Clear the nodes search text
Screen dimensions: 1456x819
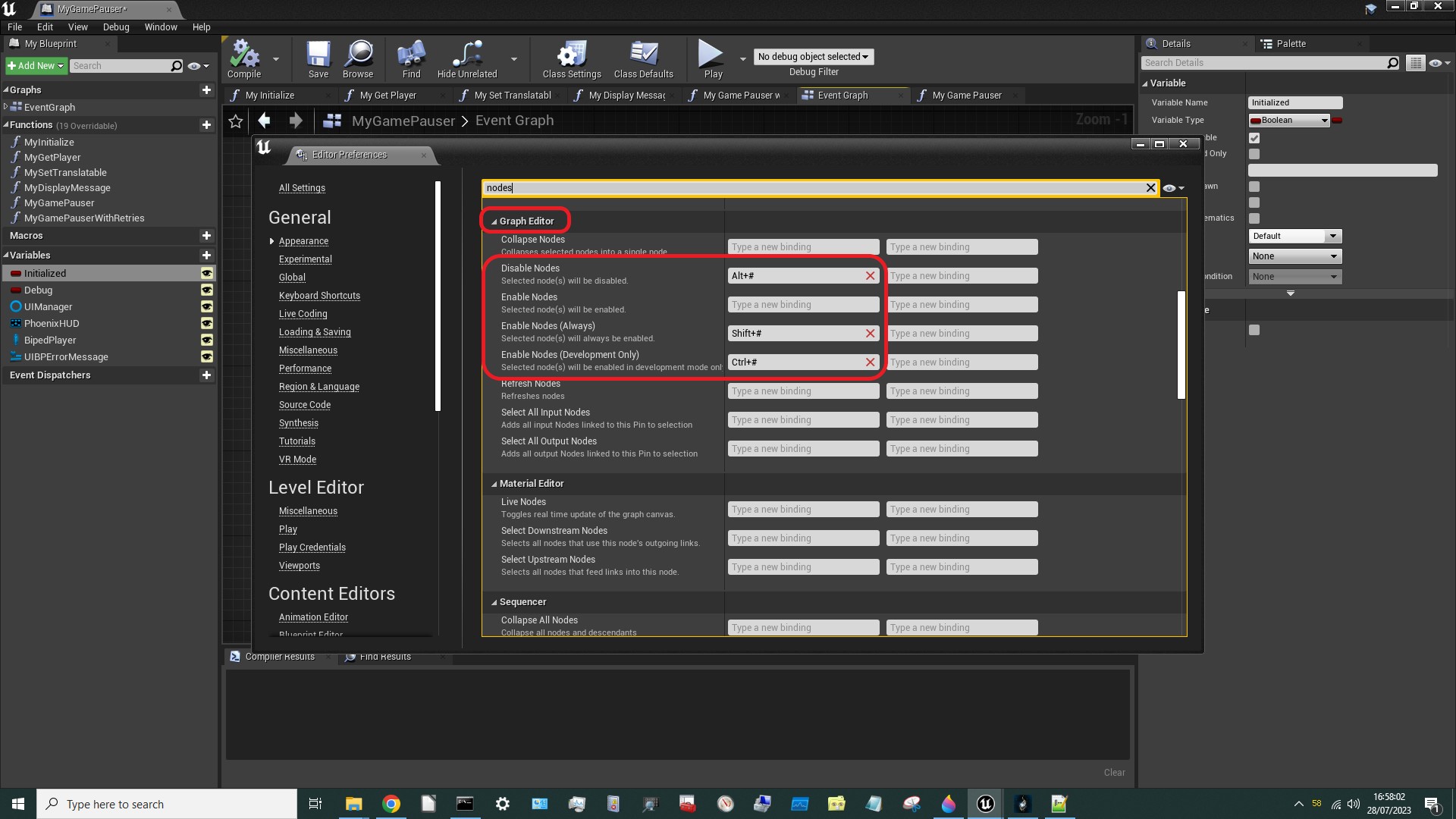(1150, 188)
